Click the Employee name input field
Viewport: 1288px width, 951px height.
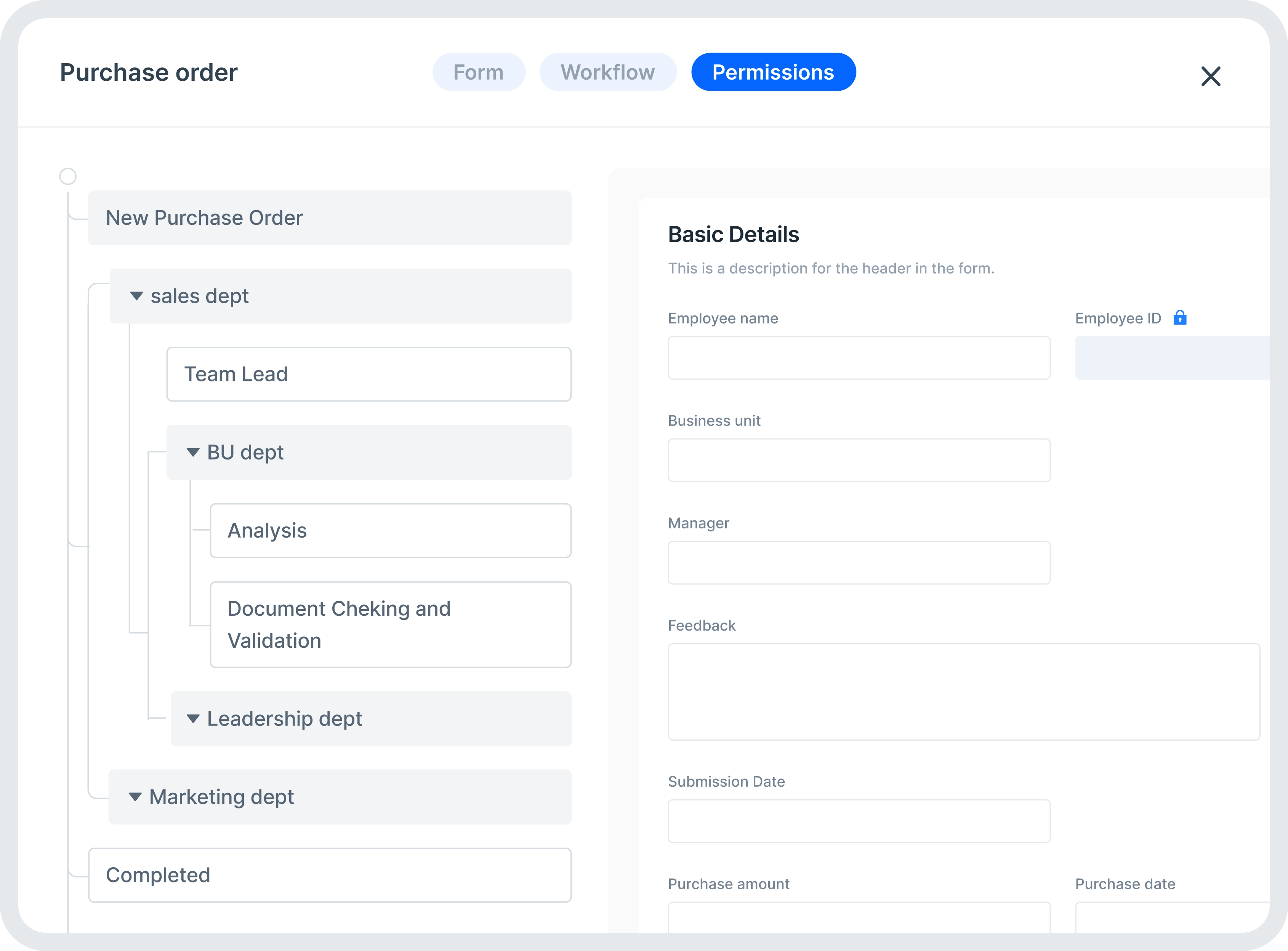[860, 358]
